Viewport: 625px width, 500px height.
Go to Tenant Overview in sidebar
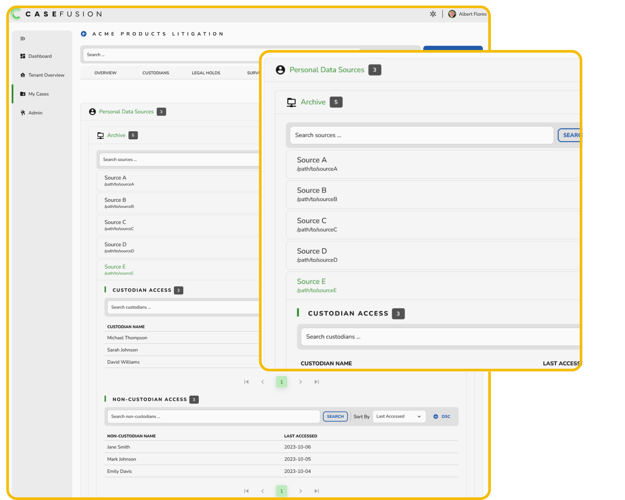tap(42, 75)
